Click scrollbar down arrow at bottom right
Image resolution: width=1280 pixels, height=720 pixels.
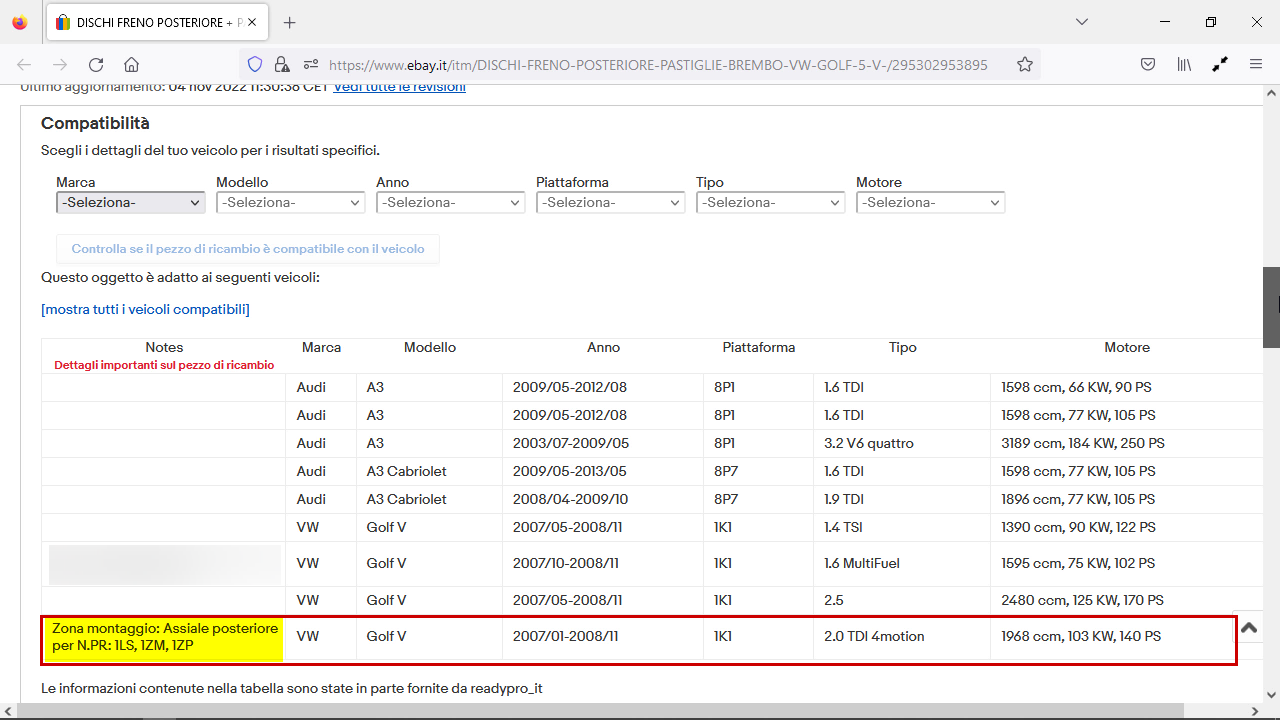1271,694
